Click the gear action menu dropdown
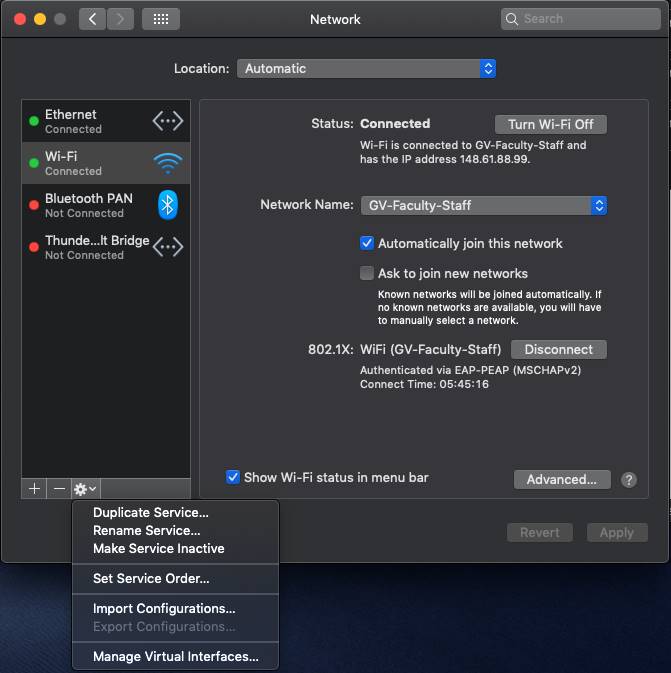The image size is (671, 673). pyautogui.click(x=85, y=489)
